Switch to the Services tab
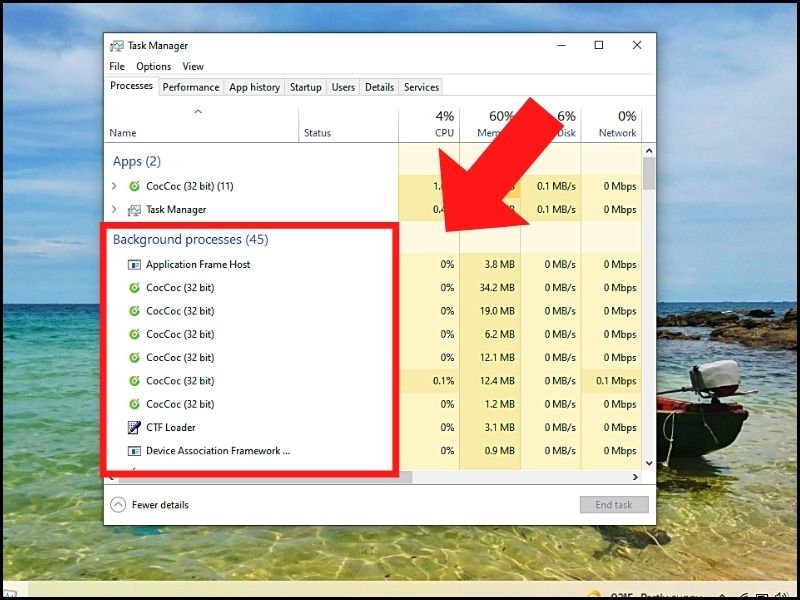This screenshot has width=800, height=600. (421, 87)
